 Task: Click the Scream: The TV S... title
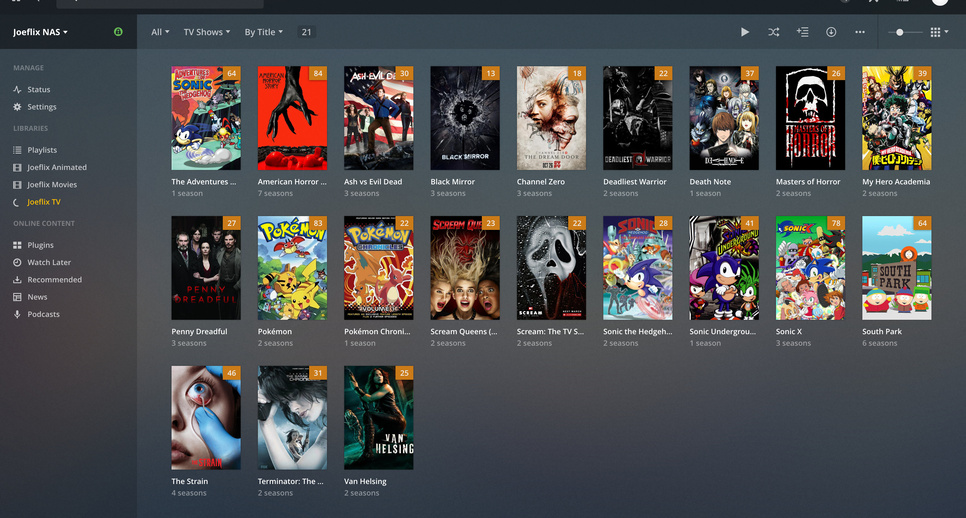(550, 331)
